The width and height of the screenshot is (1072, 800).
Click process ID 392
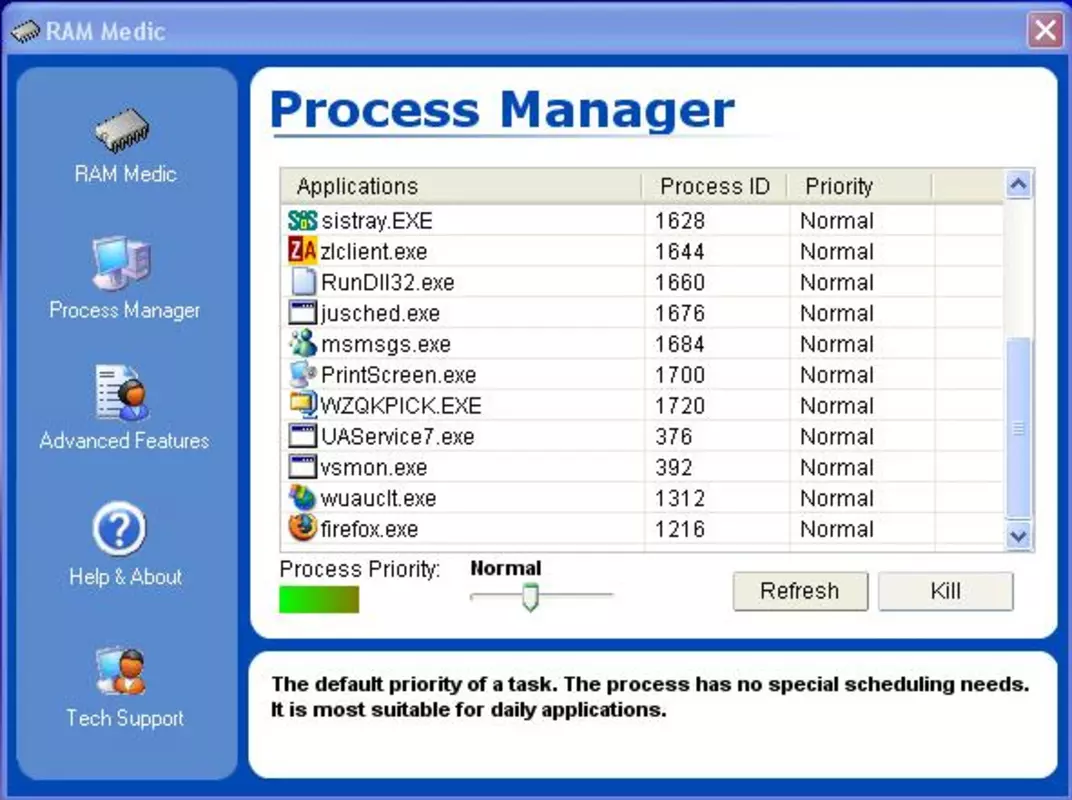coord(673,467)
